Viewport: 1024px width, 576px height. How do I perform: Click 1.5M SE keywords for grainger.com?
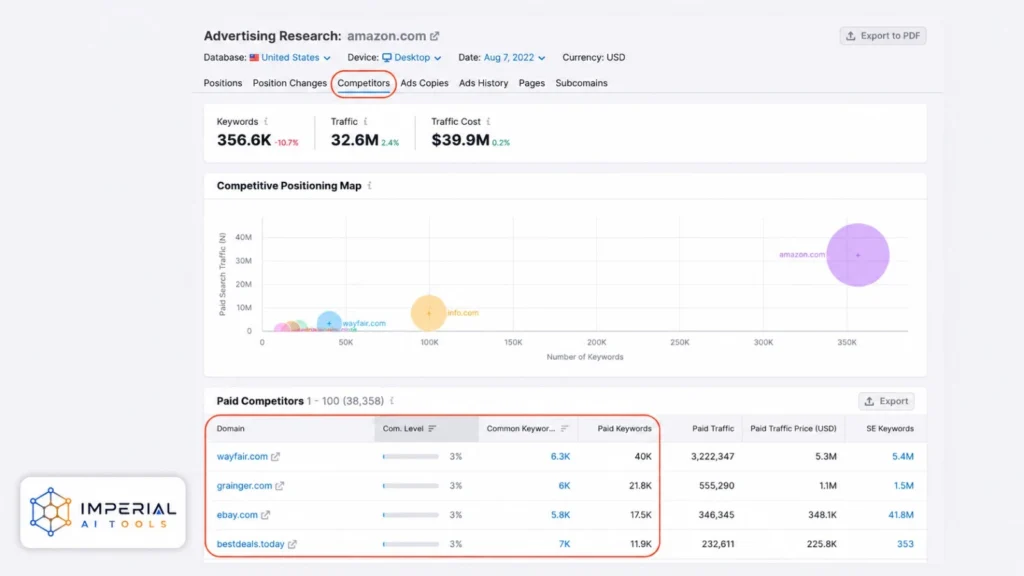click(x=904, y=486)
